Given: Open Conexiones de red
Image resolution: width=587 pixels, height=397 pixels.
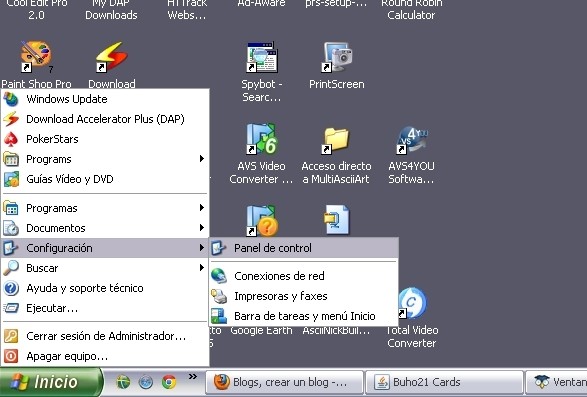Looking at the screenshot, I should coord(304,276).
